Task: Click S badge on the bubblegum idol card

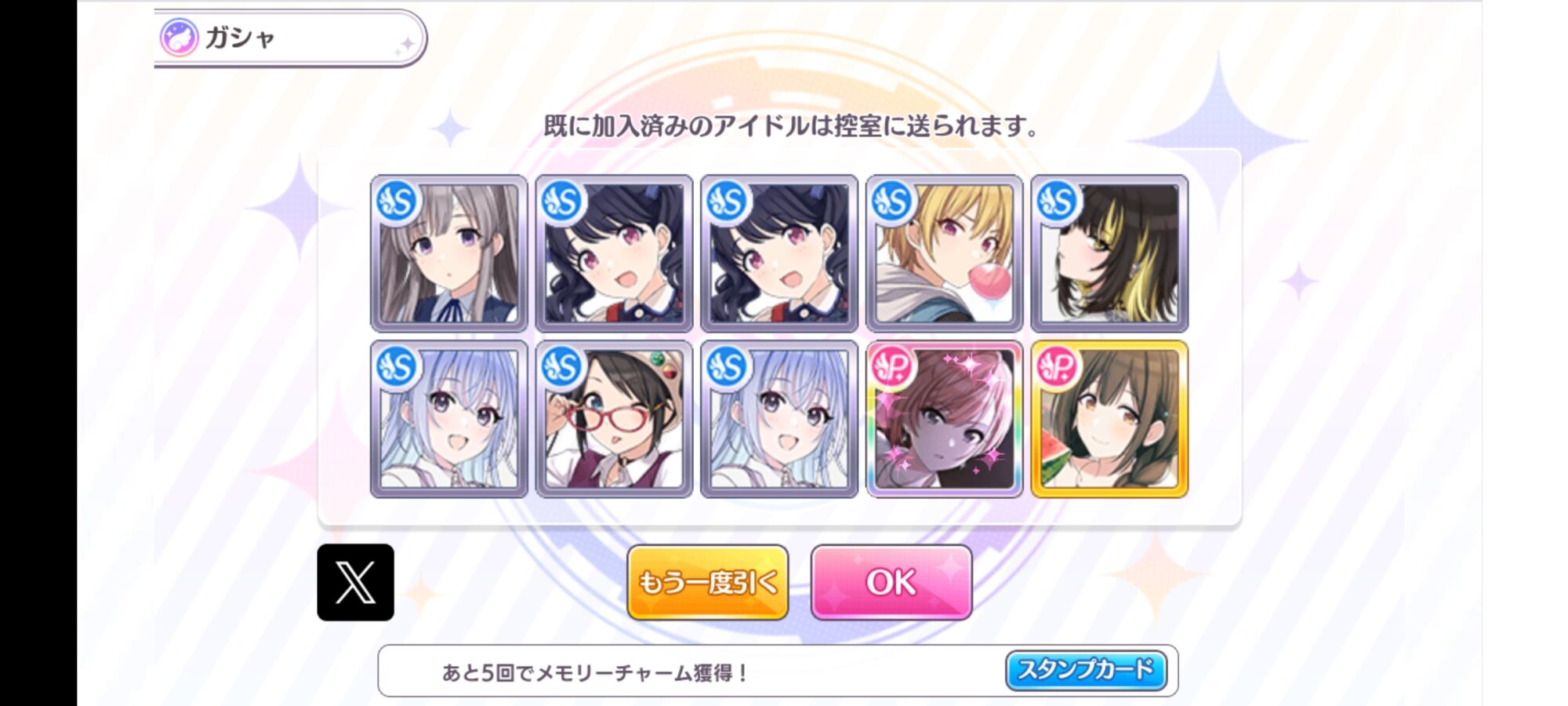Action: click(892, 202)
